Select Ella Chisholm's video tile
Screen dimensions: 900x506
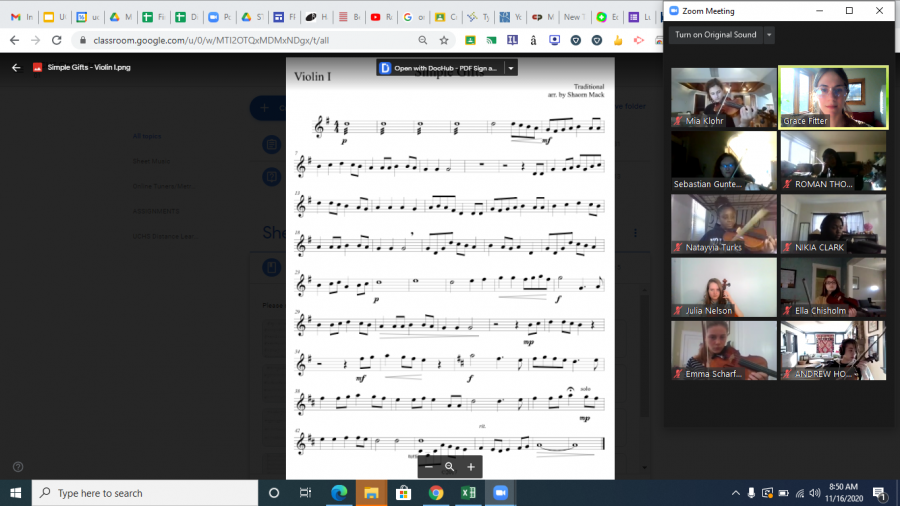pos(833,287)
